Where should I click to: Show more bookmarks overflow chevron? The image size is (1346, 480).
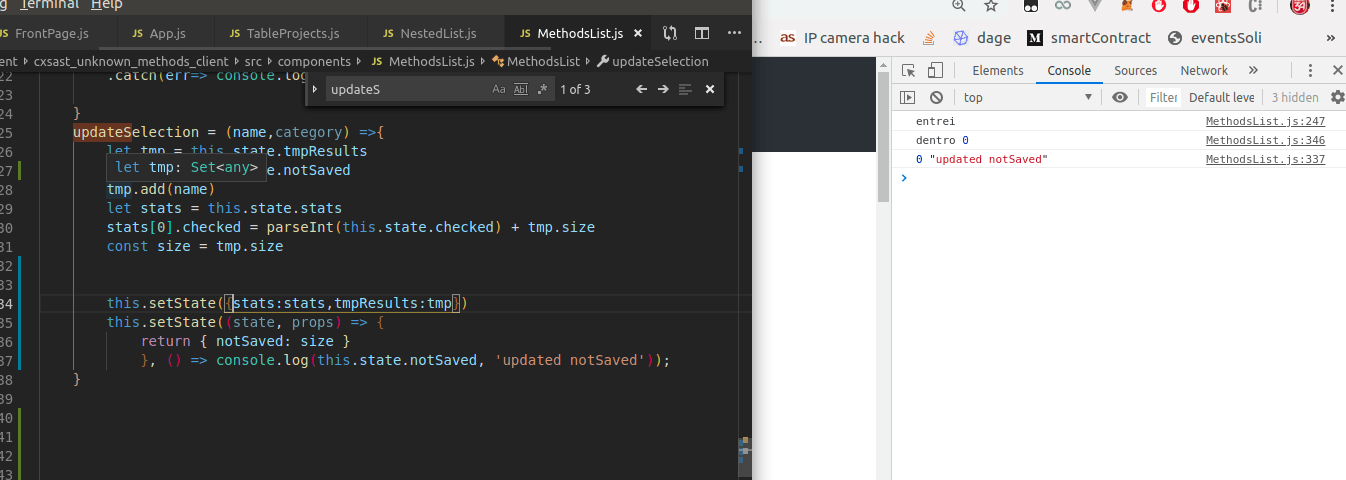pos(1331,38)
